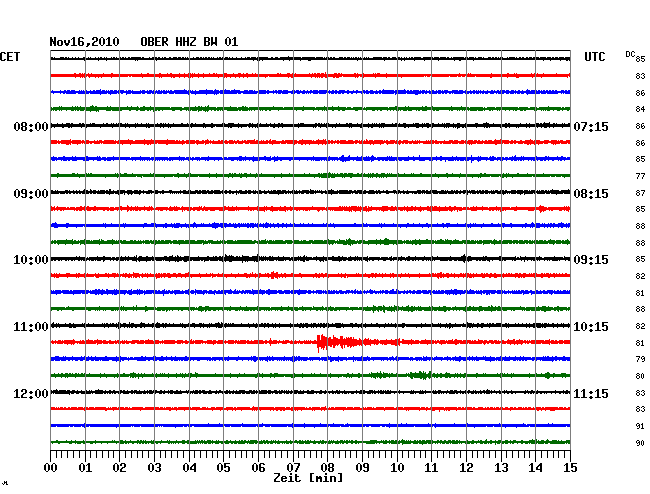Select minute 07 on the time axis
Viewport: 650px width, 494px height.
(x=293, y=468)
